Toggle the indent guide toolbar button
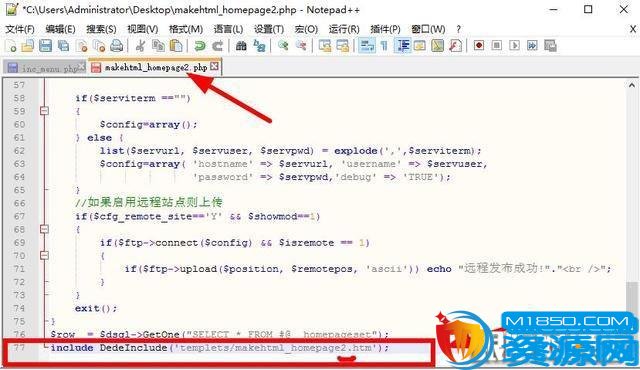 tap(403, 46)
